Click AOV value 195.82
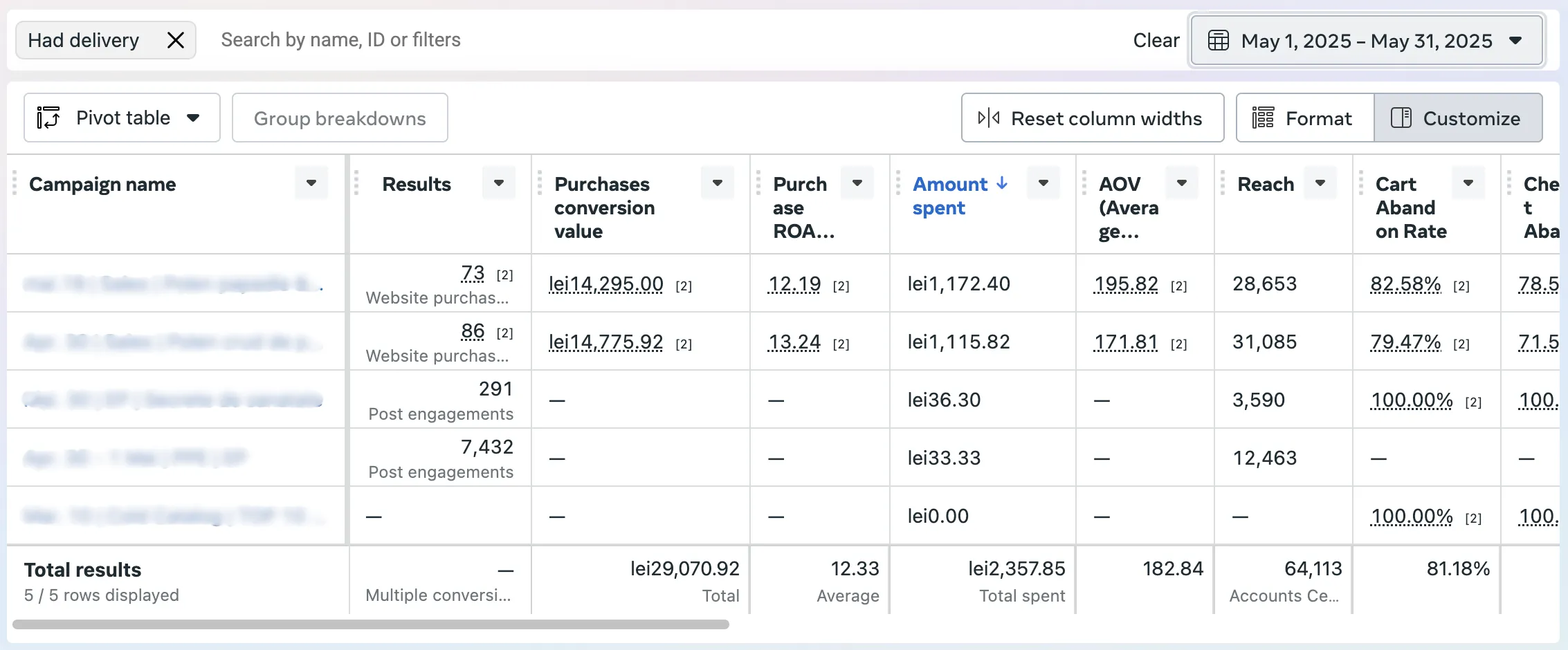The image size is (1568, 650). [x=1126, y=284]
